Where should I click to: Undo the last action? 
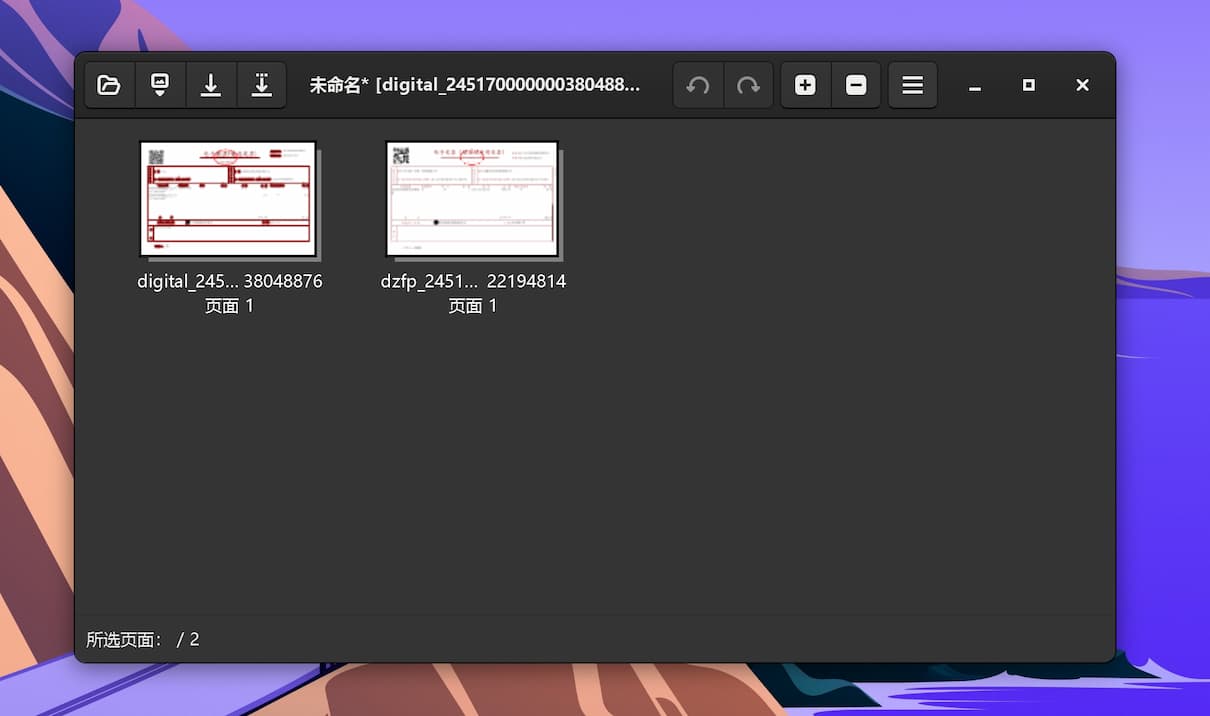coord(698,85)
